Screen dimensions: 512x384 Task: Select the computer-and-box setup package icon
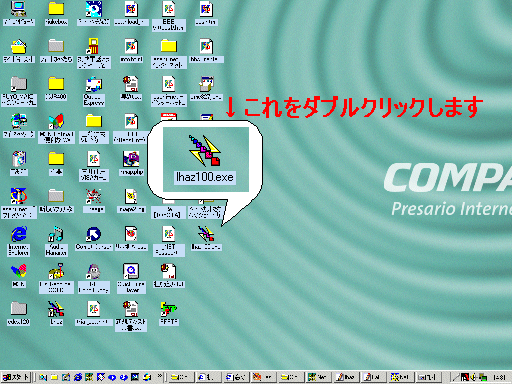pos(206,85)
